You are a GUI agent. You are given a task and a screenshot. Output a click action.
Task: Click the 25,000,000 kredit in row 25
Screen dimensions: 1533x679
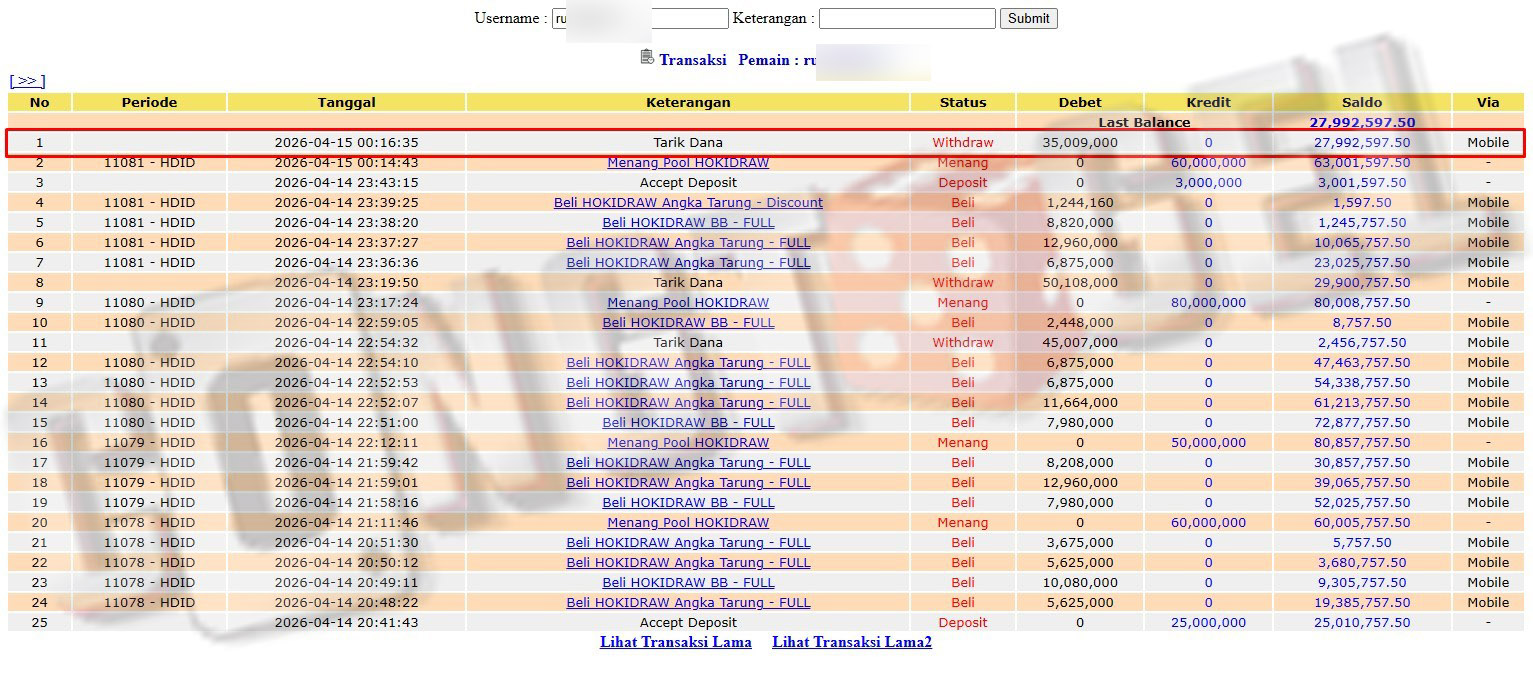point(1208,623)
